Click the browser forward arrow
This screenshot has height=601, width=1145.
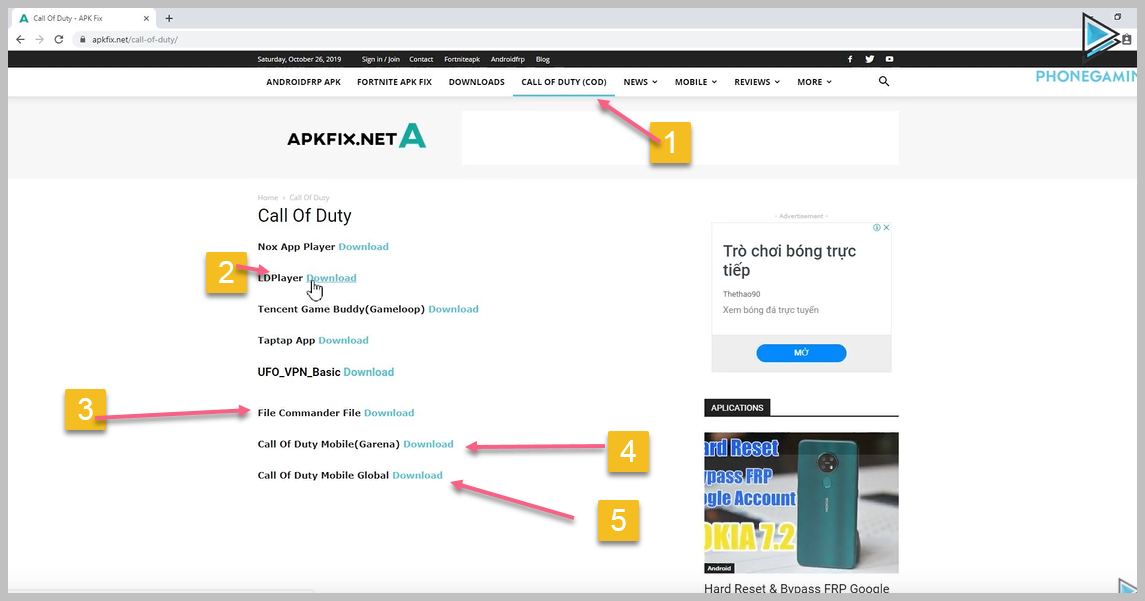(39, 39)
